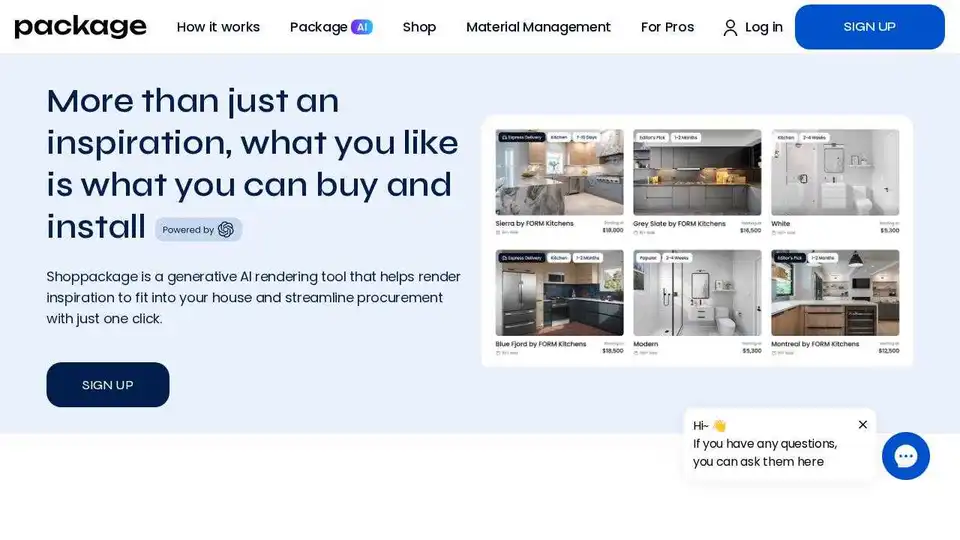Click the Log in link
The width and height of the screenshot is (960, 540).
(763, 27)
